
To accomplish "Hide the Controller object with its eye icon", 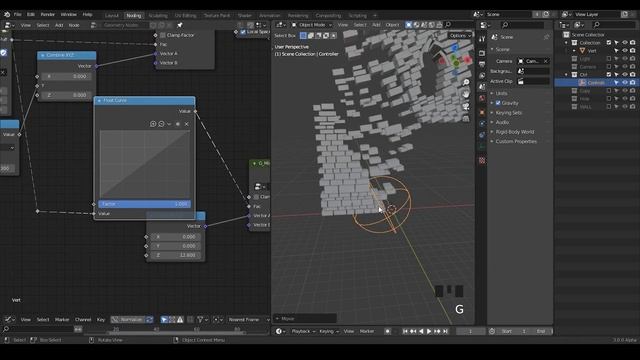I will (624, 83).
